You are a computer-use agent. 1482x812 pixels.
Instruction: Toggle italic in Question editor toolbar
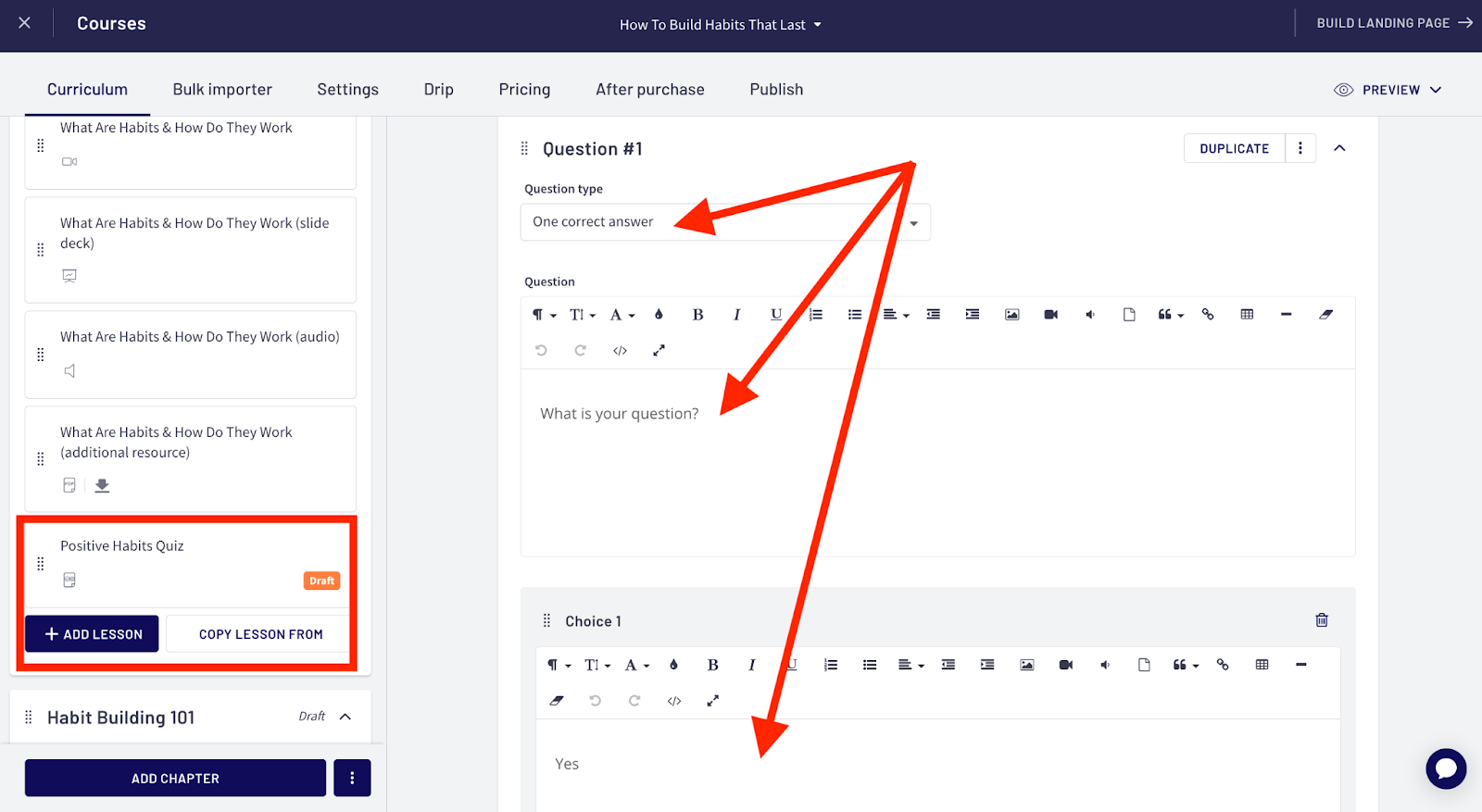pos(737,315)
